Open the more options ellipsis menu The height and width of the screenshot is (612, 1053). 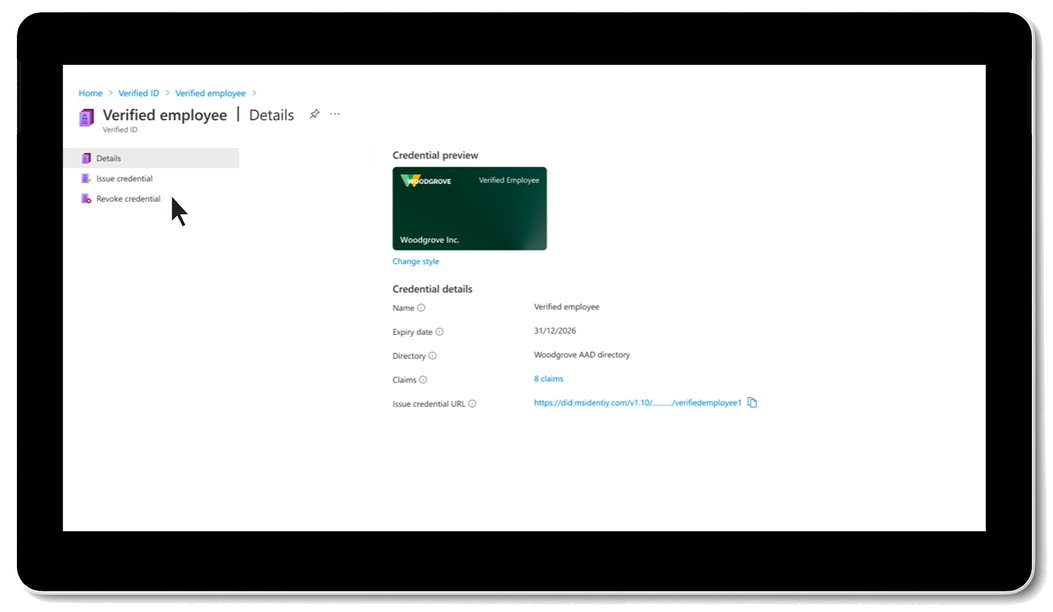[335, 114]
